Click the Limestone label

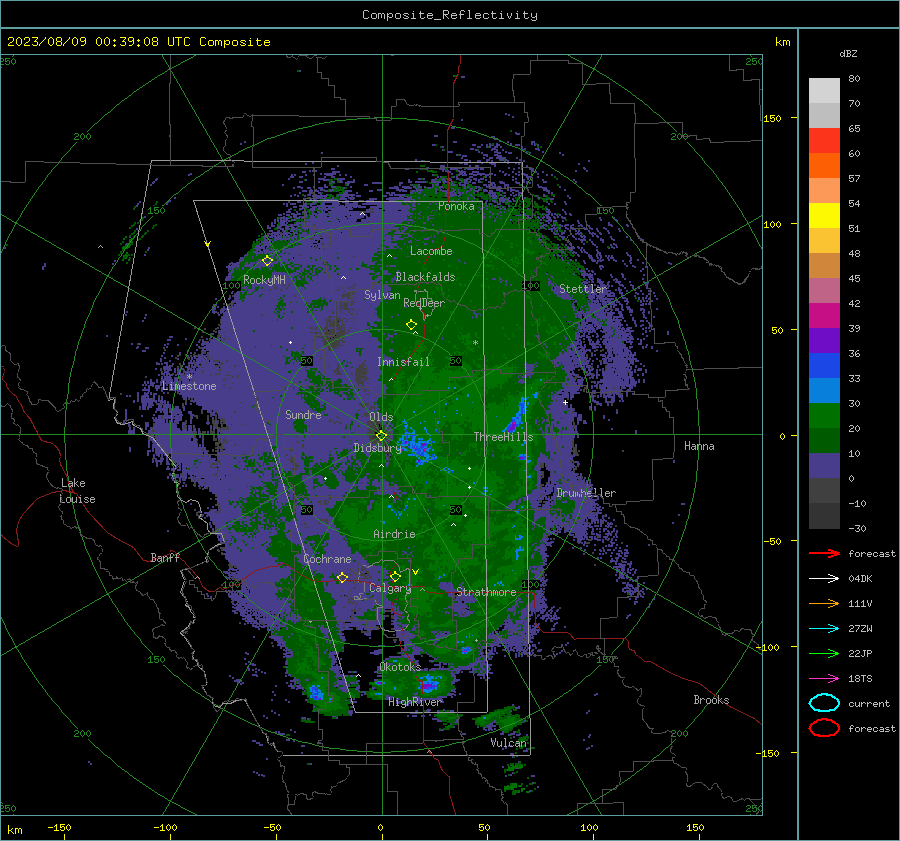coord(189,386)
